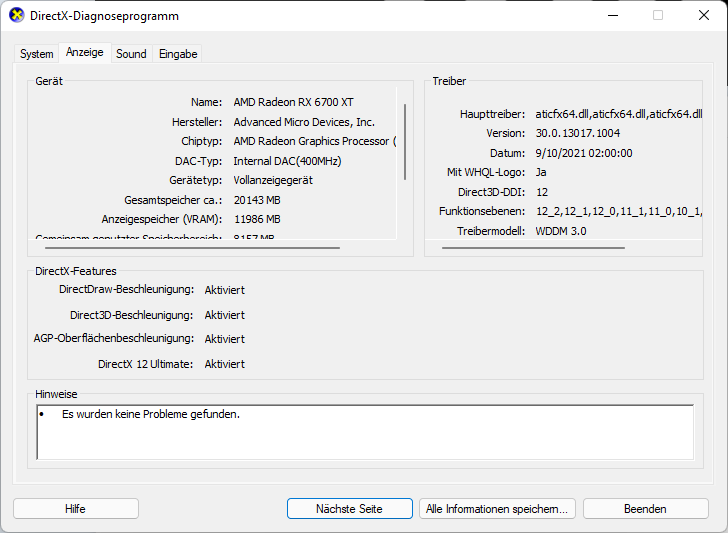Select the Anzeige tab
This screenshot has height=533, width=728.
click(x=84, y=52)
